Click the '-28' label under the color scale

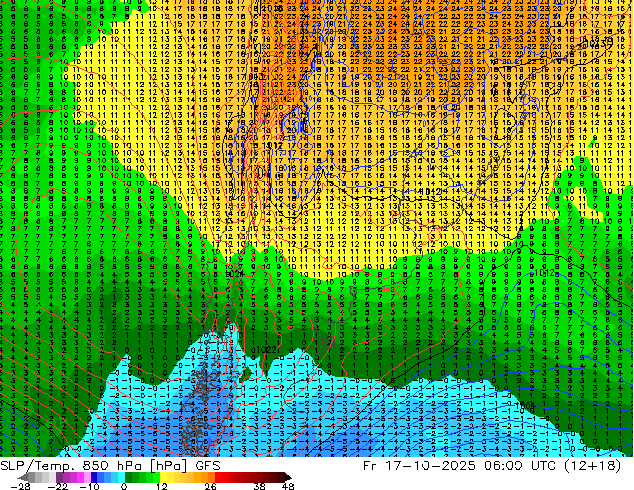coord(20,486)
